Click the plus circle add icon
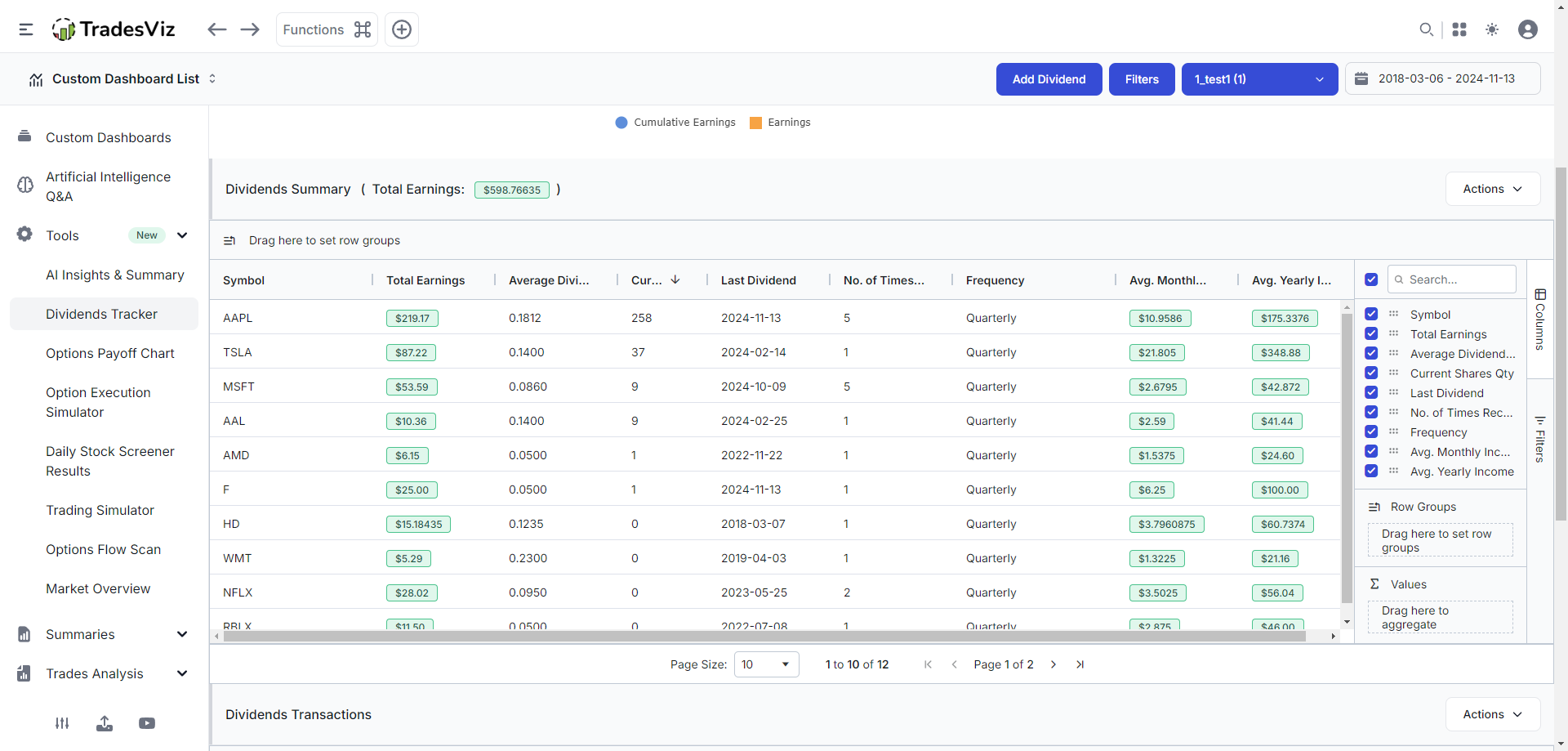Image resolution: width=1568 pixels, height=751 pixels. pyautogui.click(x=402, y=29)
